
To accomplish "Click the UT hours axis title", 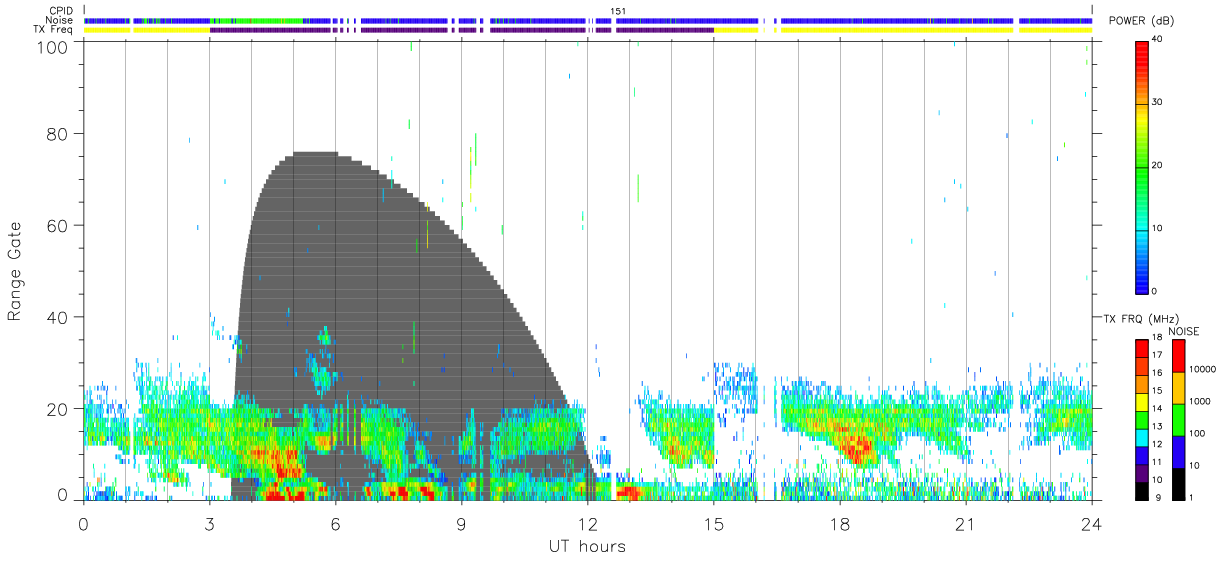I will click(x=587, y=547).
